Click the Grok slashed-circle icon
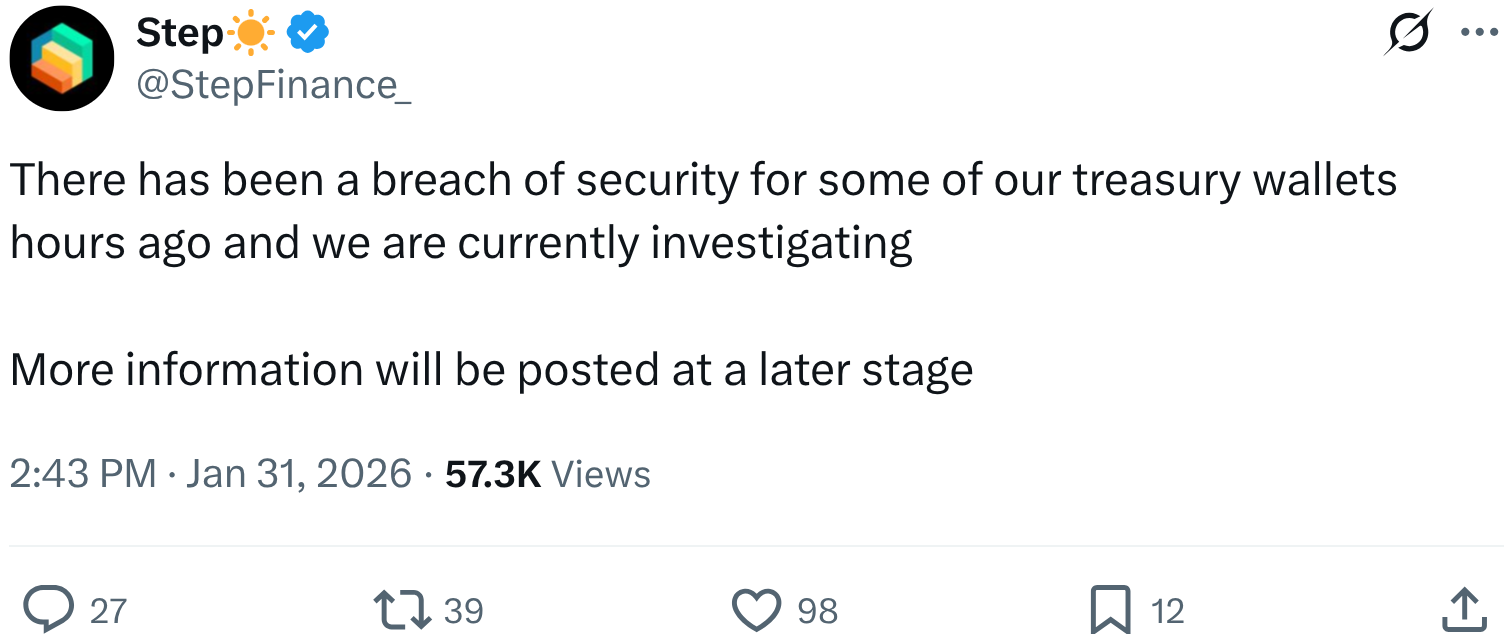This screenshot has height=634, width=1504. [1408, 34]
